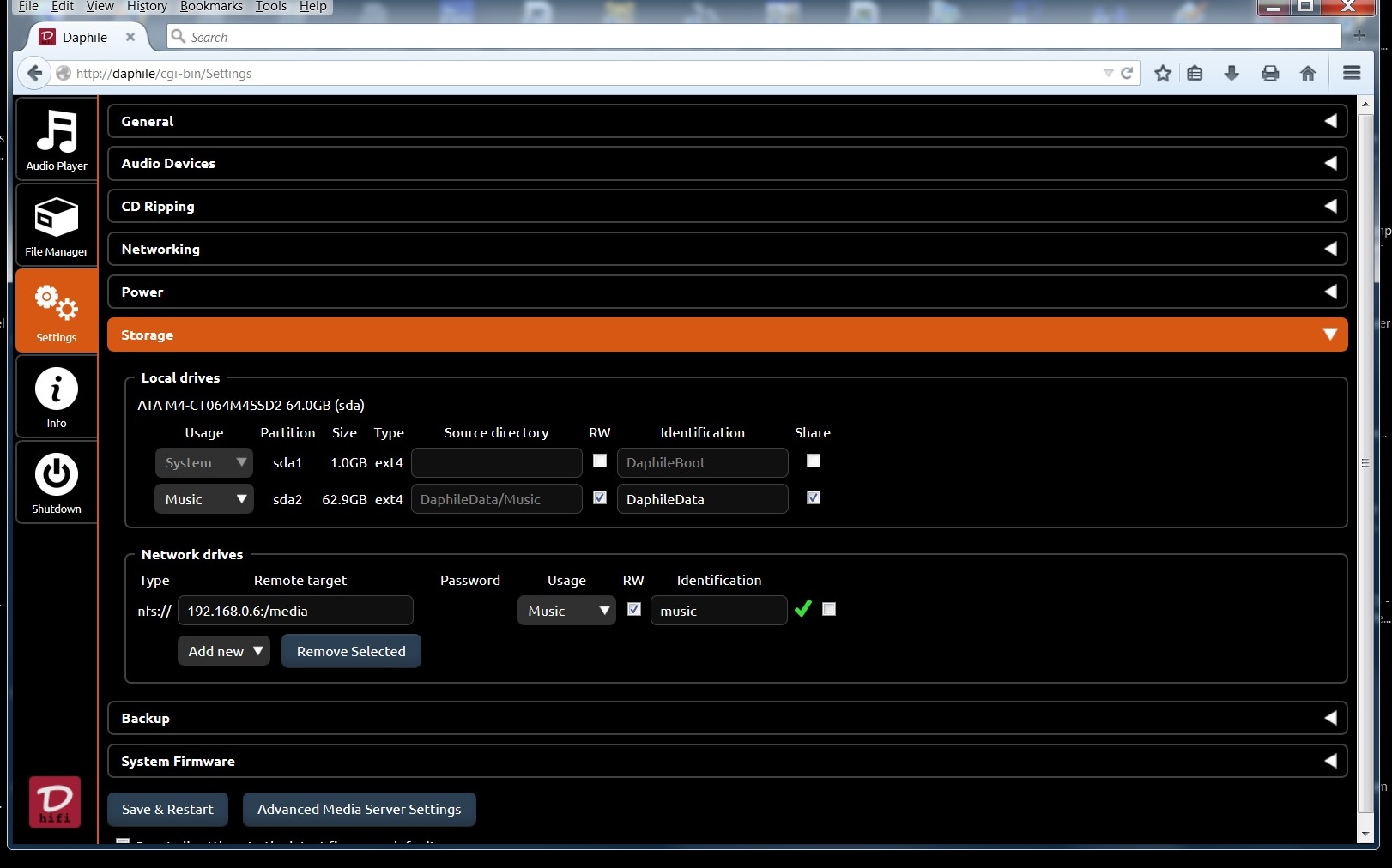
Task: Click the browser Search box
Action: point(753,37)
